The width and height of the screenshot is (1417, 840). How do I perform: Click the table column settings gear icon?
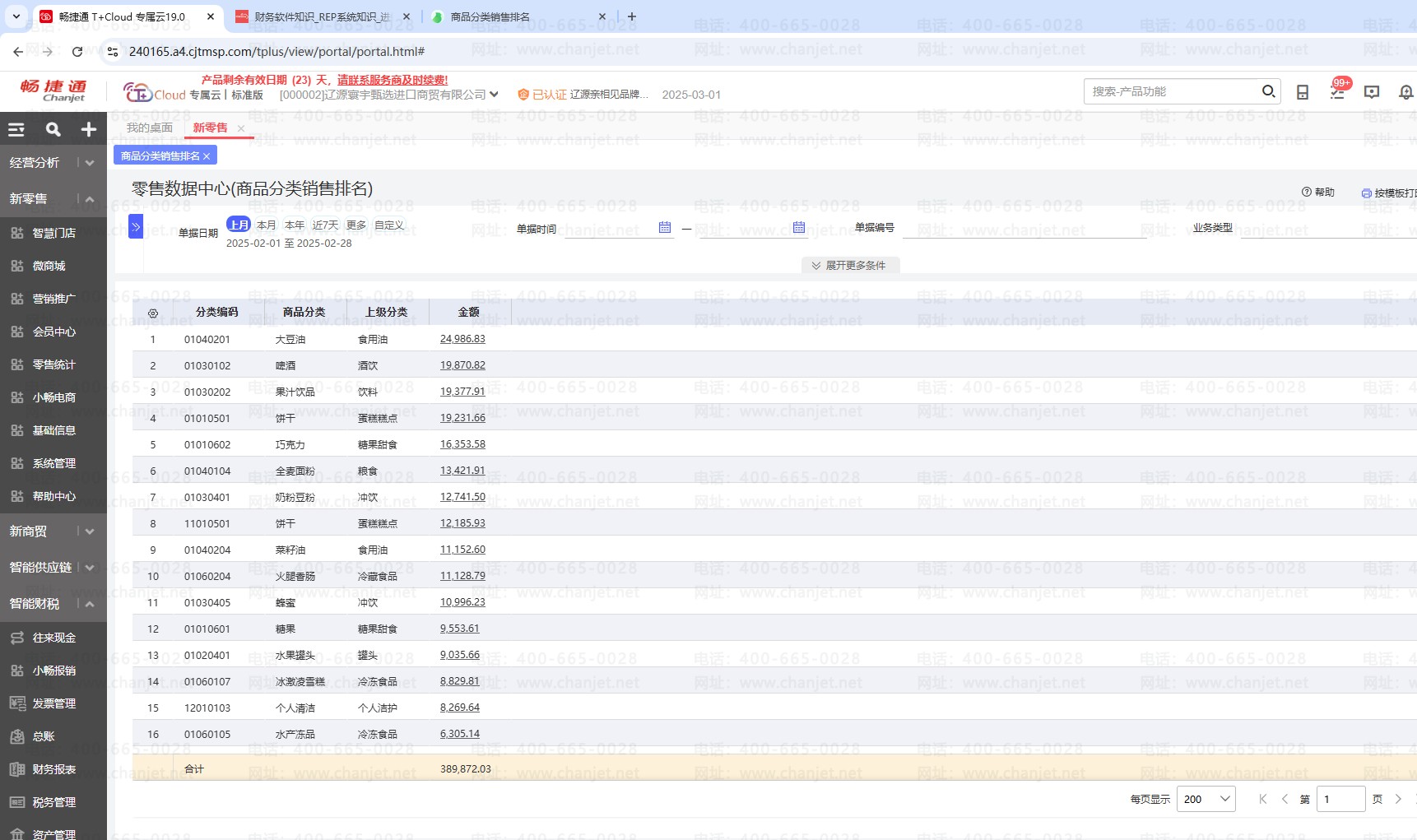tap(153, 313)
